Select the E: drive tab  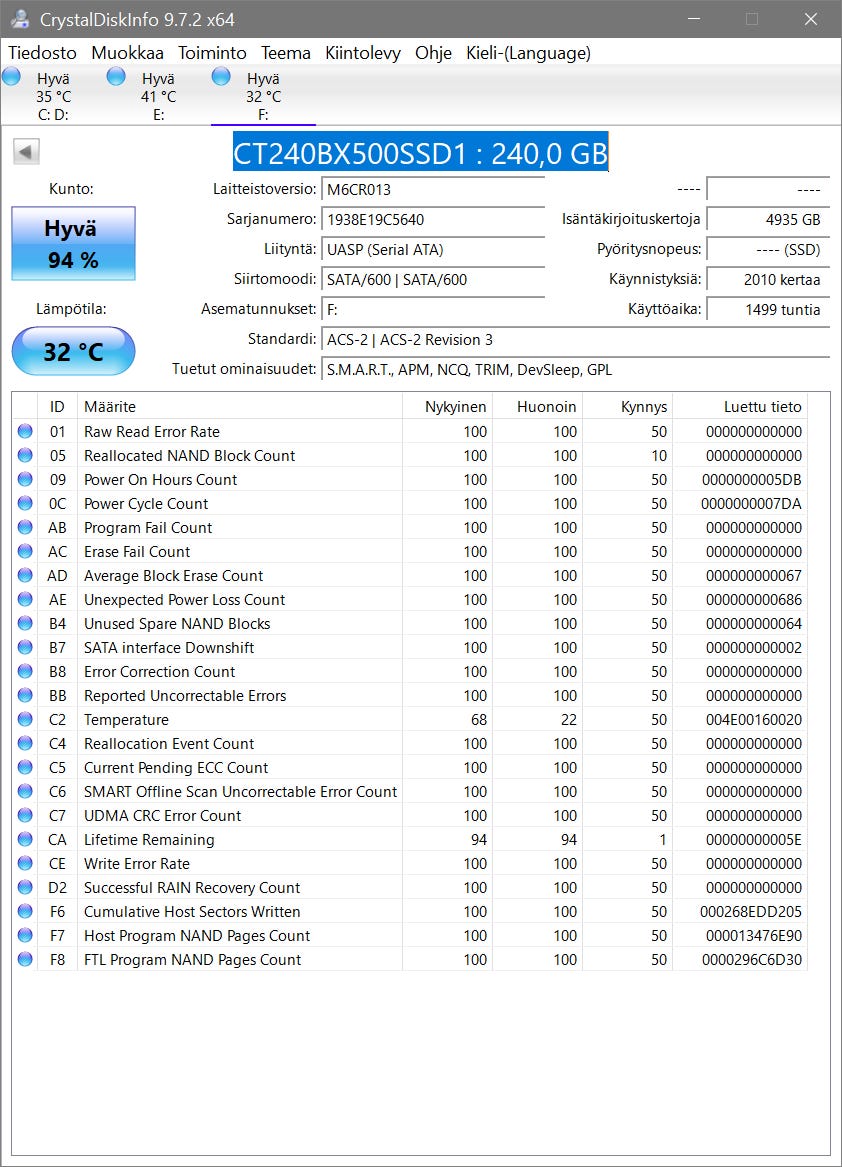[x=158, y=96]
